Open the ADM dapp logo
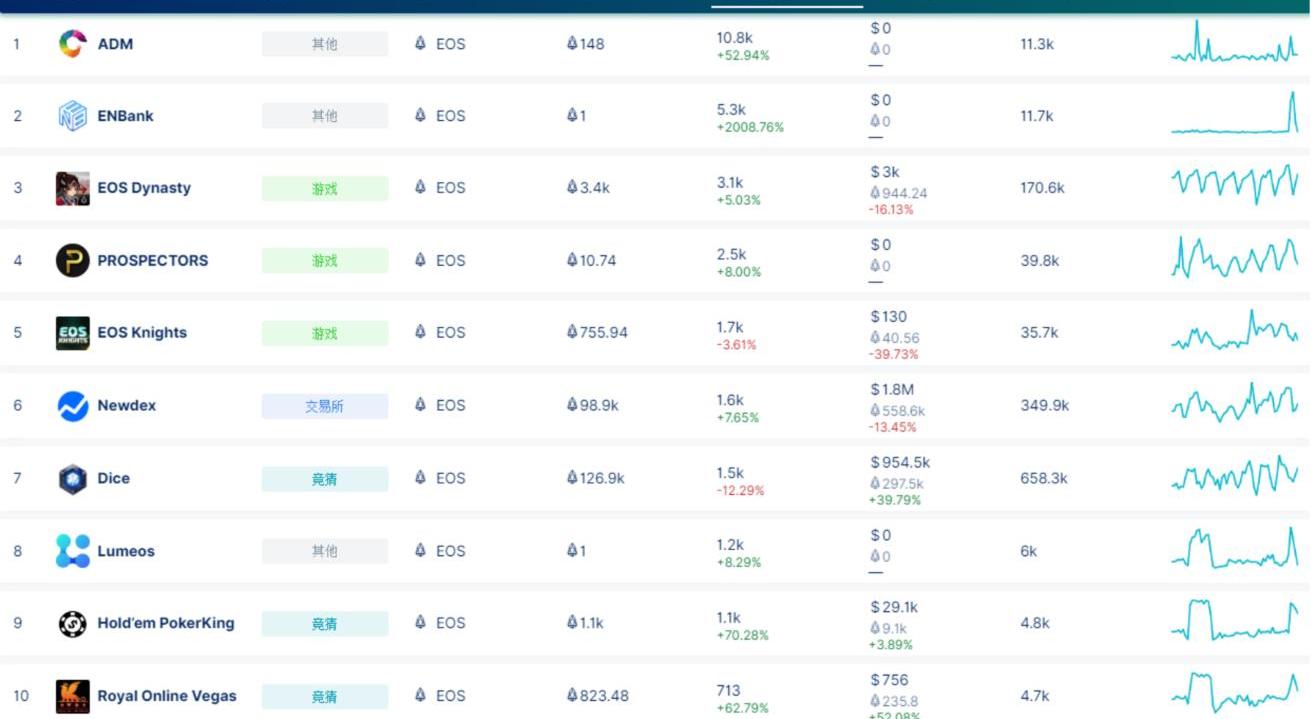 [x=73, y=44]
